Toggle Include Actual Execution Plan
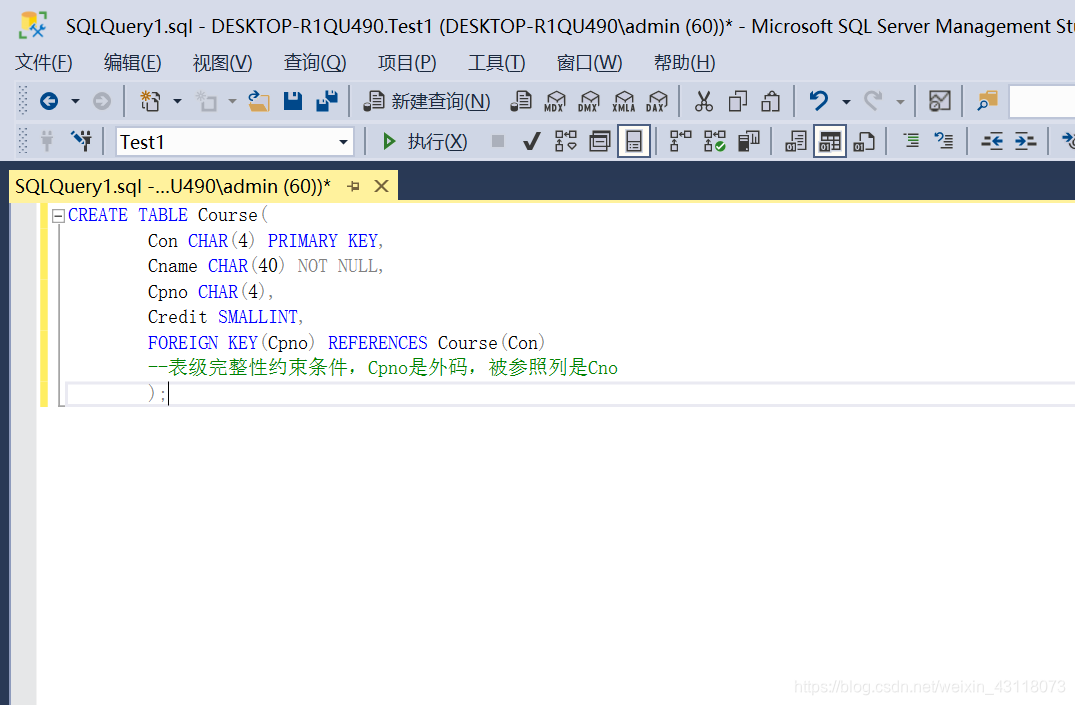This screenshot has width=1075, height=705. [680, 142]
